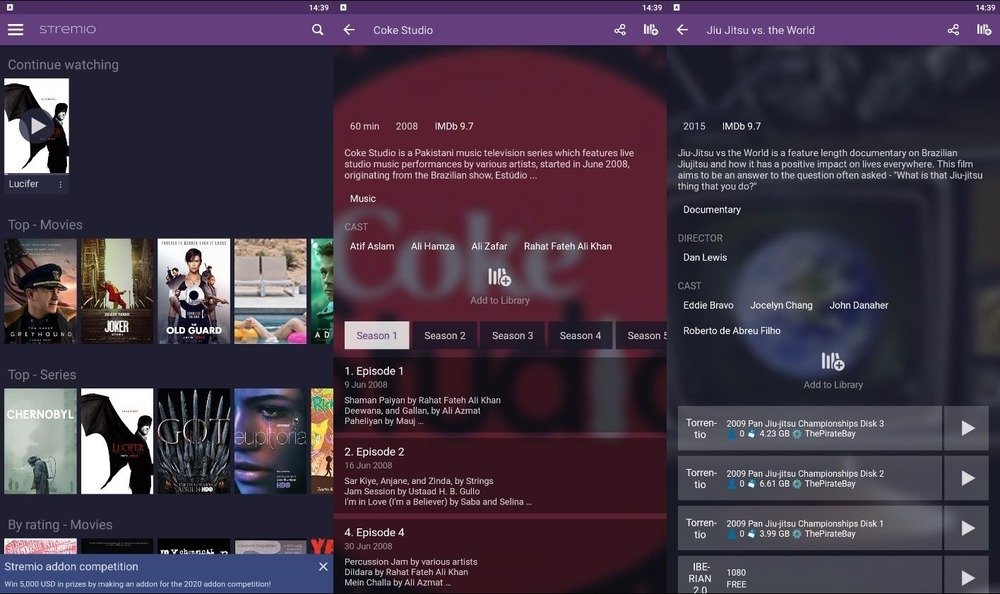Click the By rating - Movies heading
The image size is (1000, 594).
click(60, 524)
